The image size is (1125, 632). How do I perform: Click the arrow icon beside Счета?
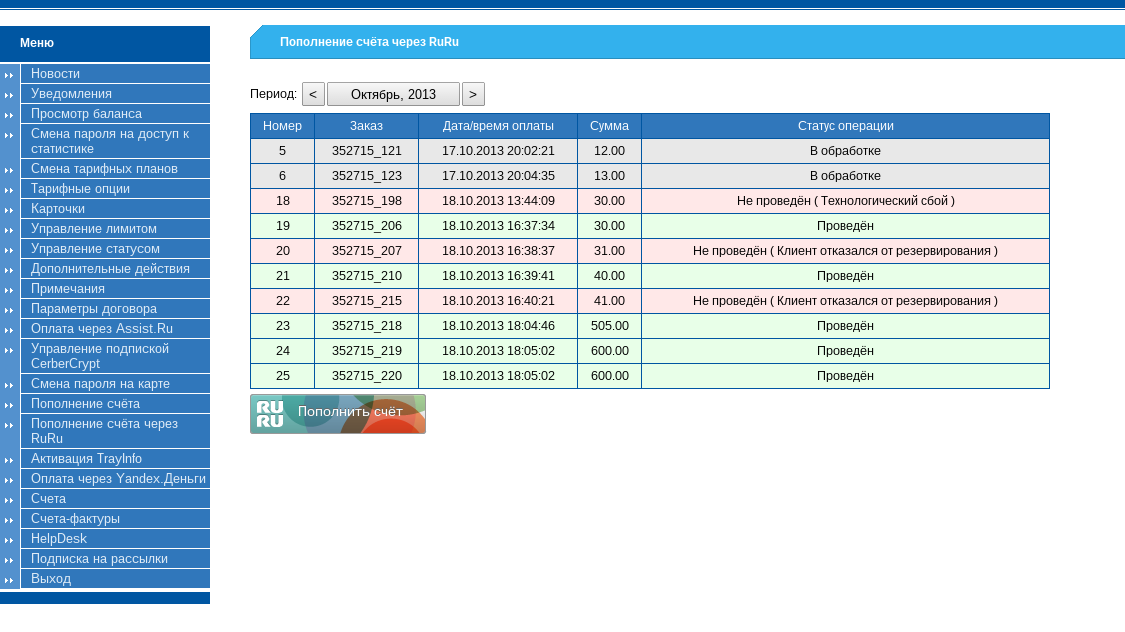pyautogui.click(x=9, y=500)
